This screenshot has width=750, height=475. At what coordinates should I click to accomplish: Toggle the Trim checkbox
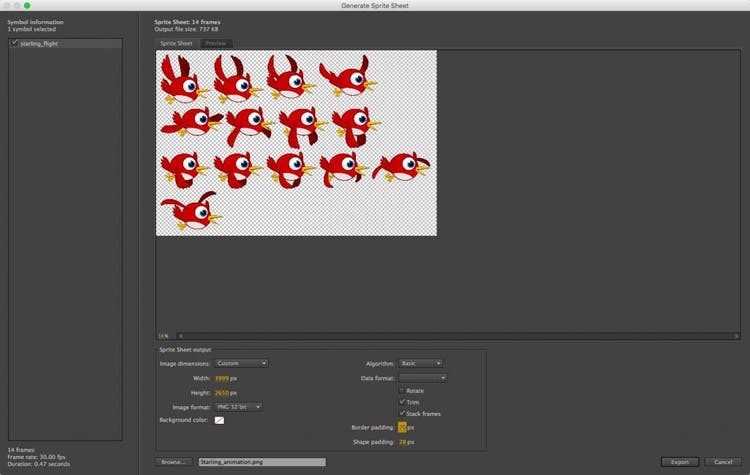coord(402,401)
